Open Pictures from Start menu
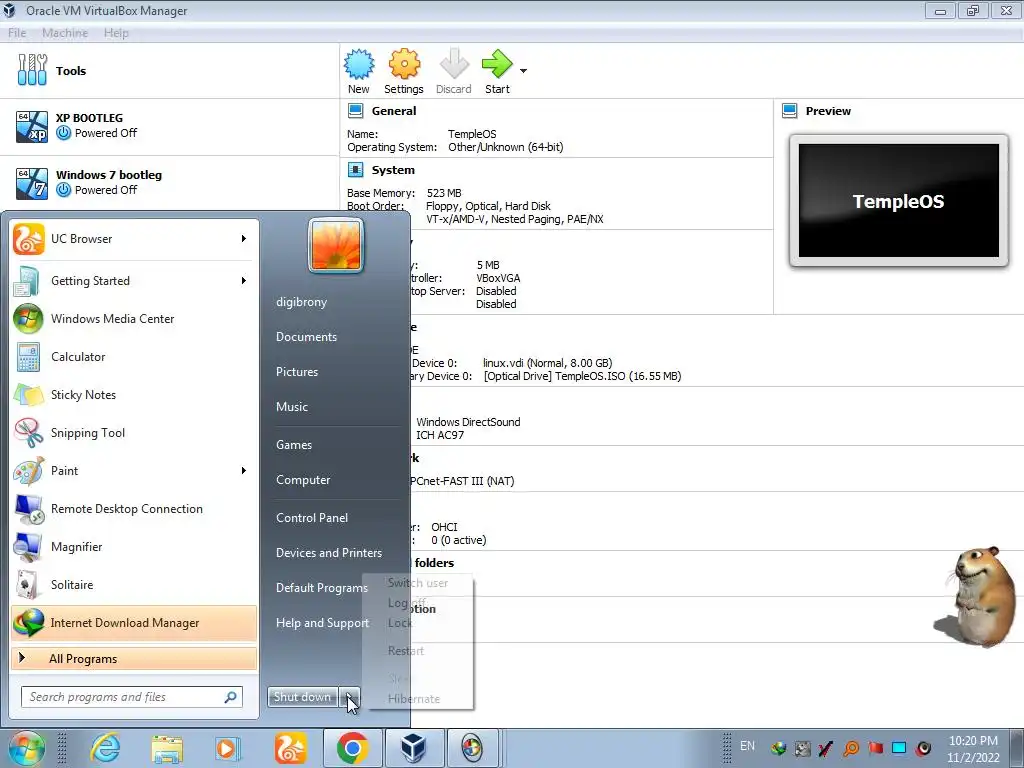Screen dimensions: 1024x768 pos(296,372)
